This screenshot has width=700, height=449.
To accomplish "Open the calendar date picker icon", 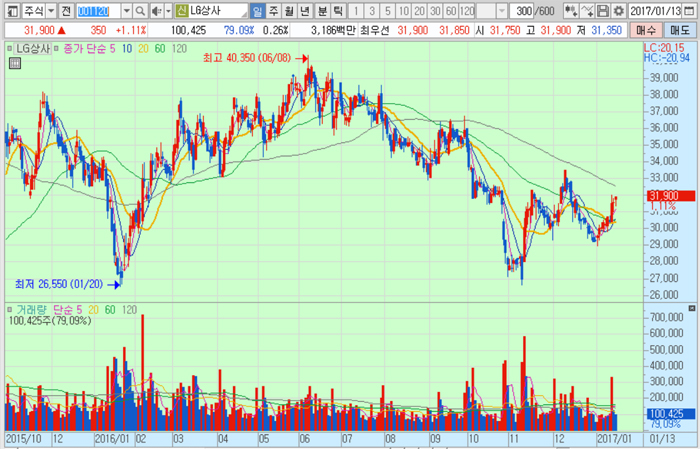I will point(690,10).
